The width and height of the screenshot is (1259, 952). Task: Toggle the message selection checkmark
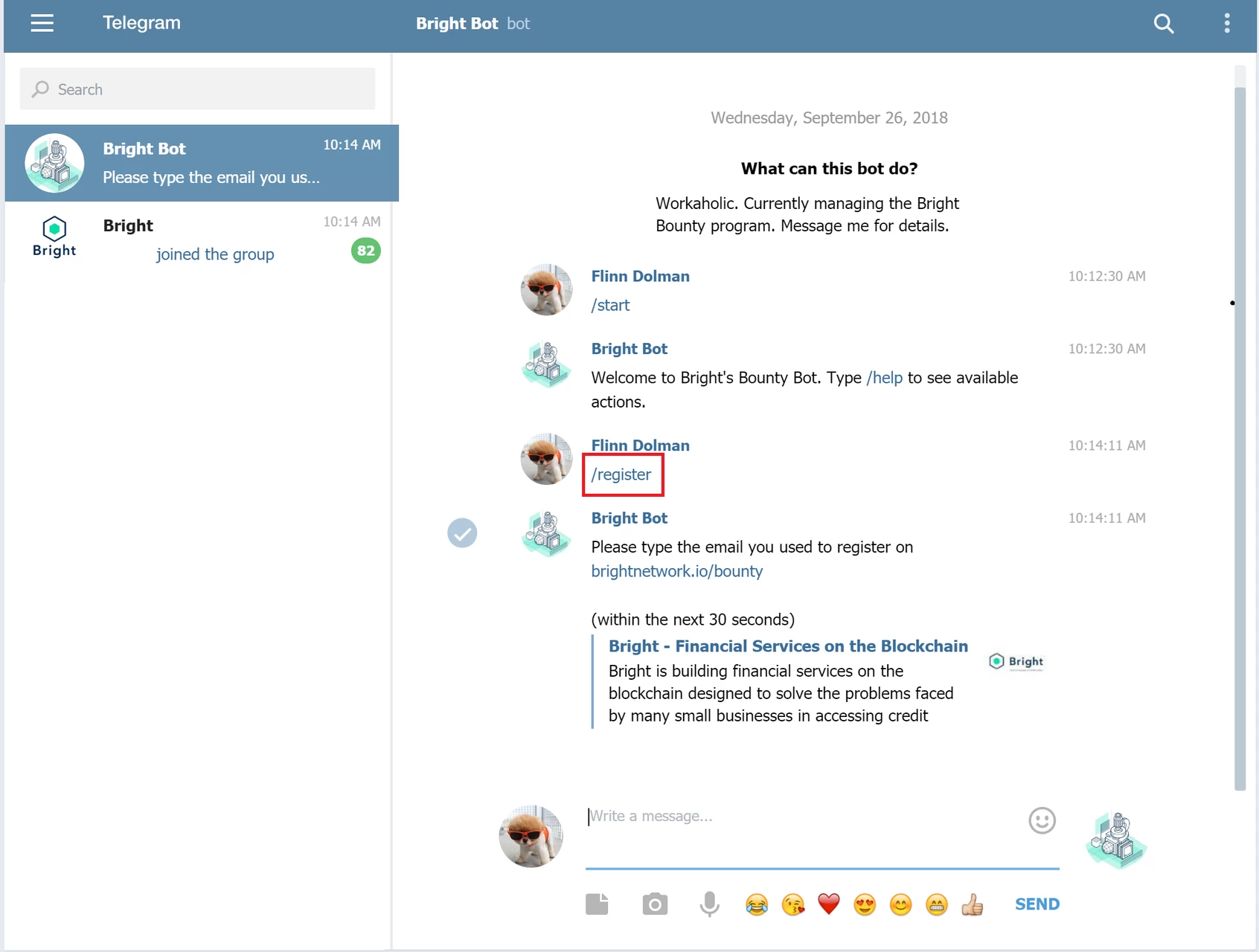tap(462, 533)
